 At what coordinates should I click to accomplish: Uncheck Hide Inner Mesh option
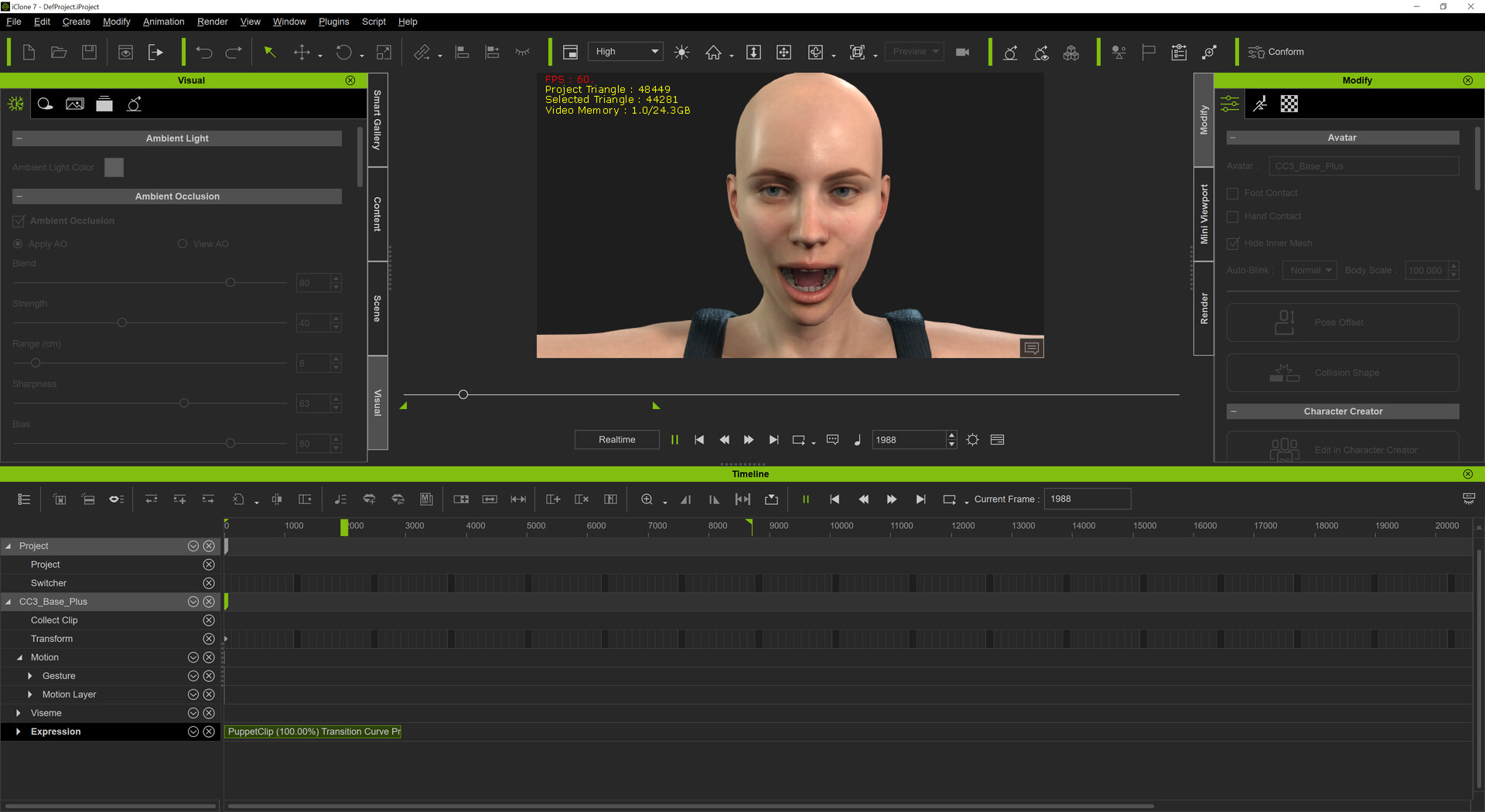click(1232, 243)
